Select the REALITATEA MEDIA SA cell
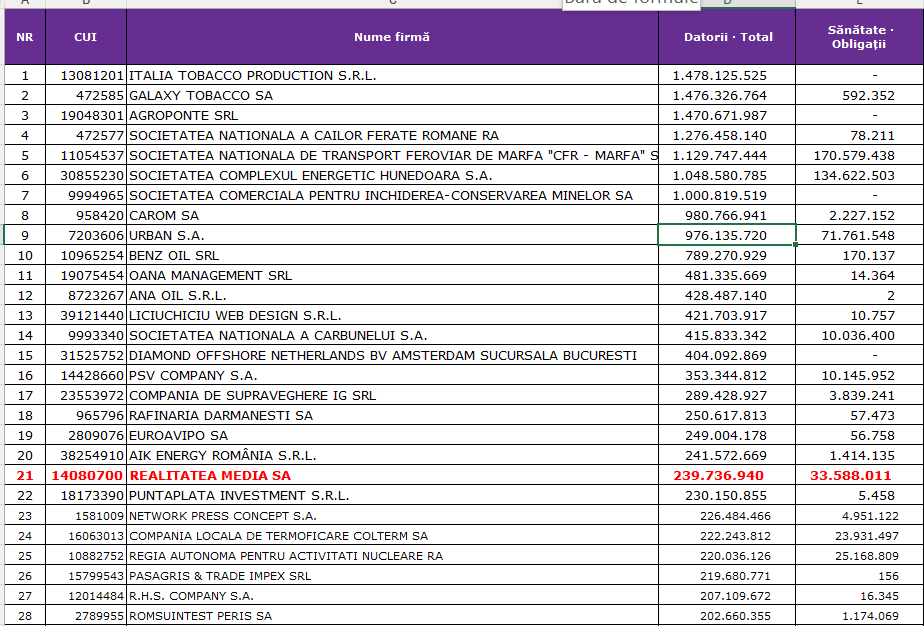Viewport: 924px width, 626px height. tap(210, 475)
